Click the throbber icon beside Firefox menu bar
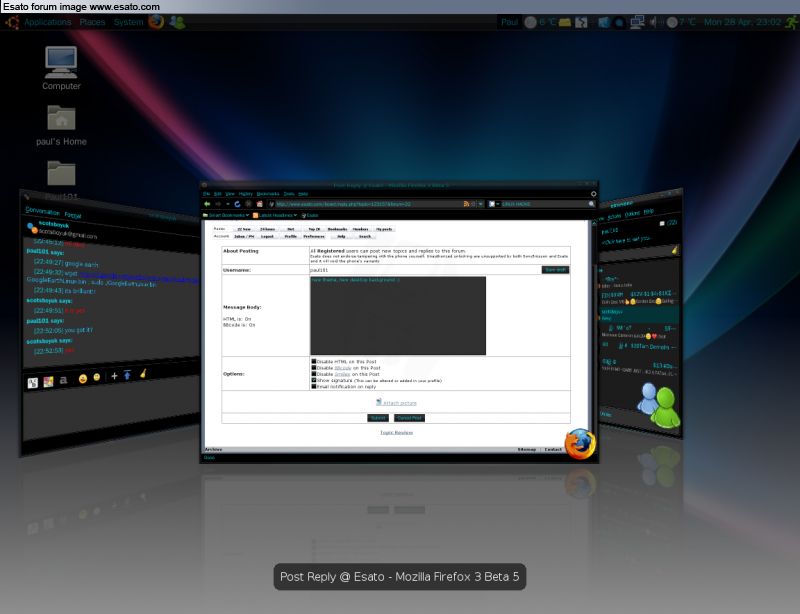The width and height of the screenshot is (800, 614). 593,194
